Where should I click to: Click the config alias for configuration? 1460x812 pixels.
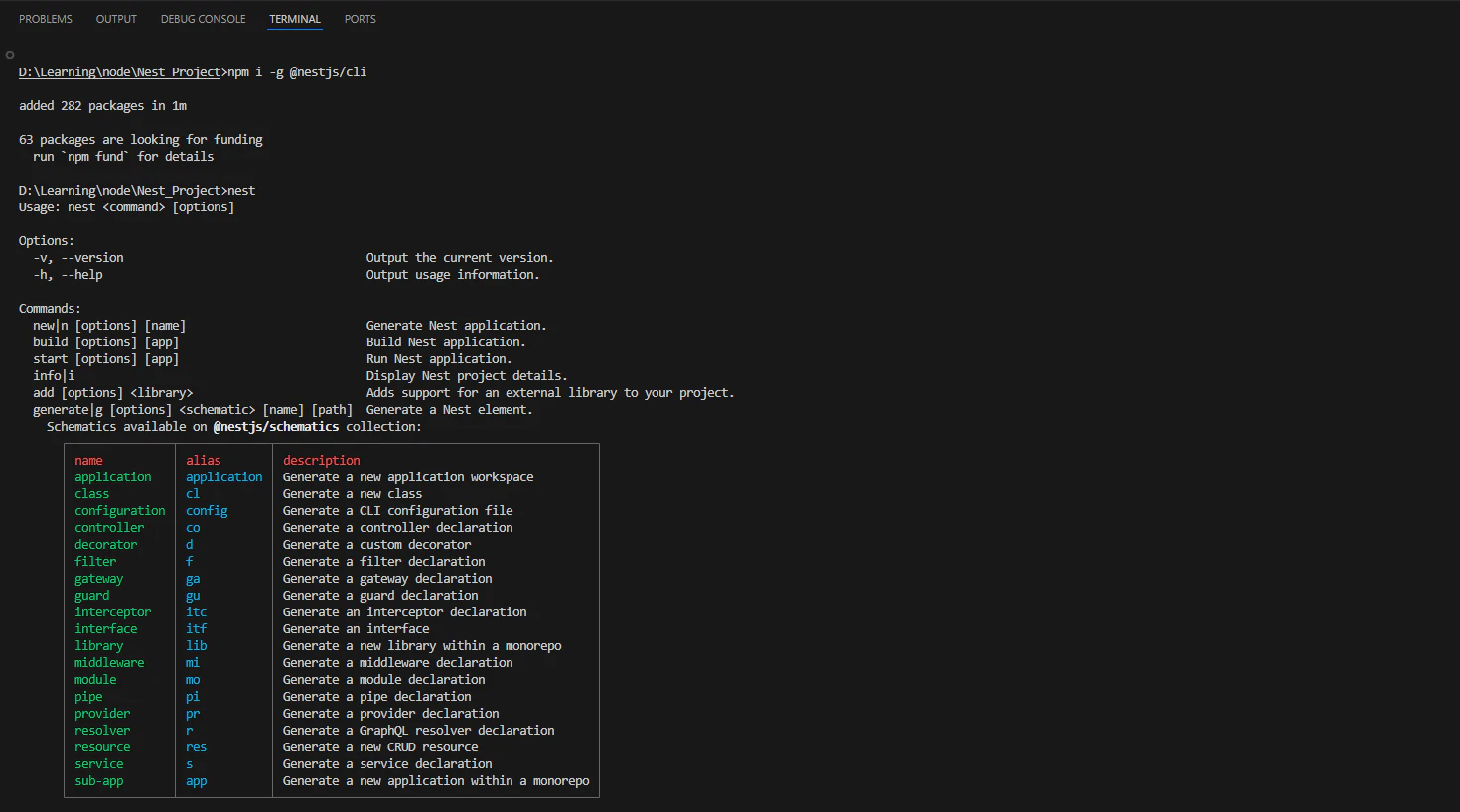pyautogui.click(x=206, y=510)
